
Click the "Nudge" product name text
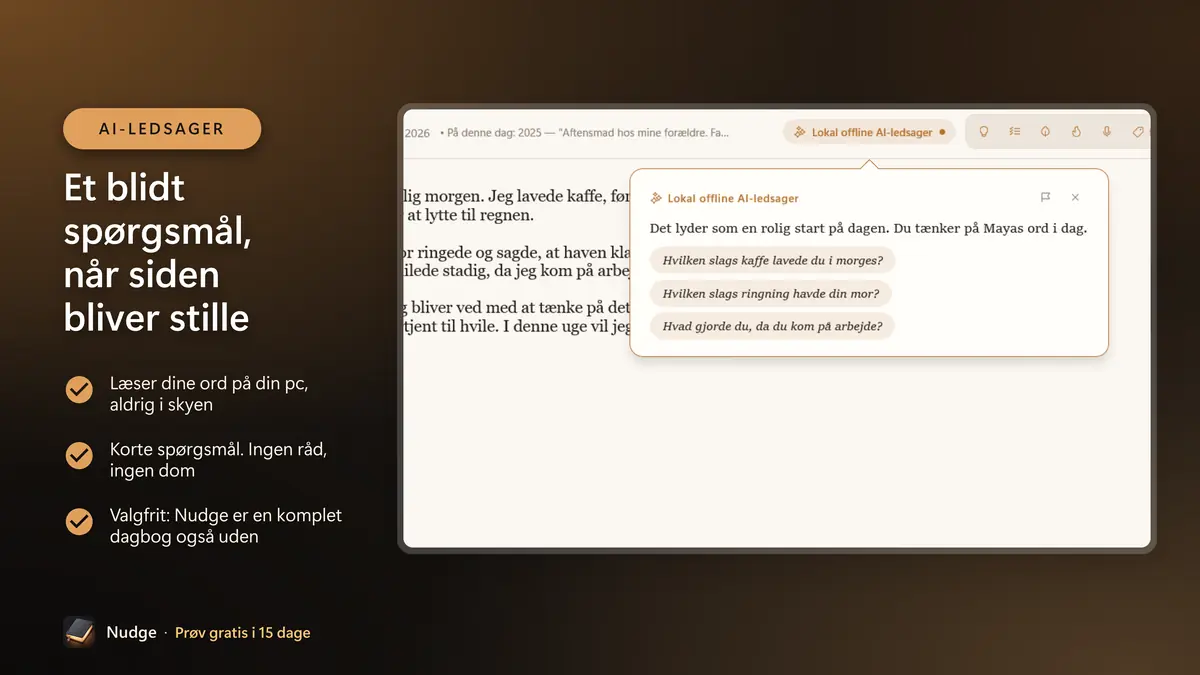click(x=132, y=633)
